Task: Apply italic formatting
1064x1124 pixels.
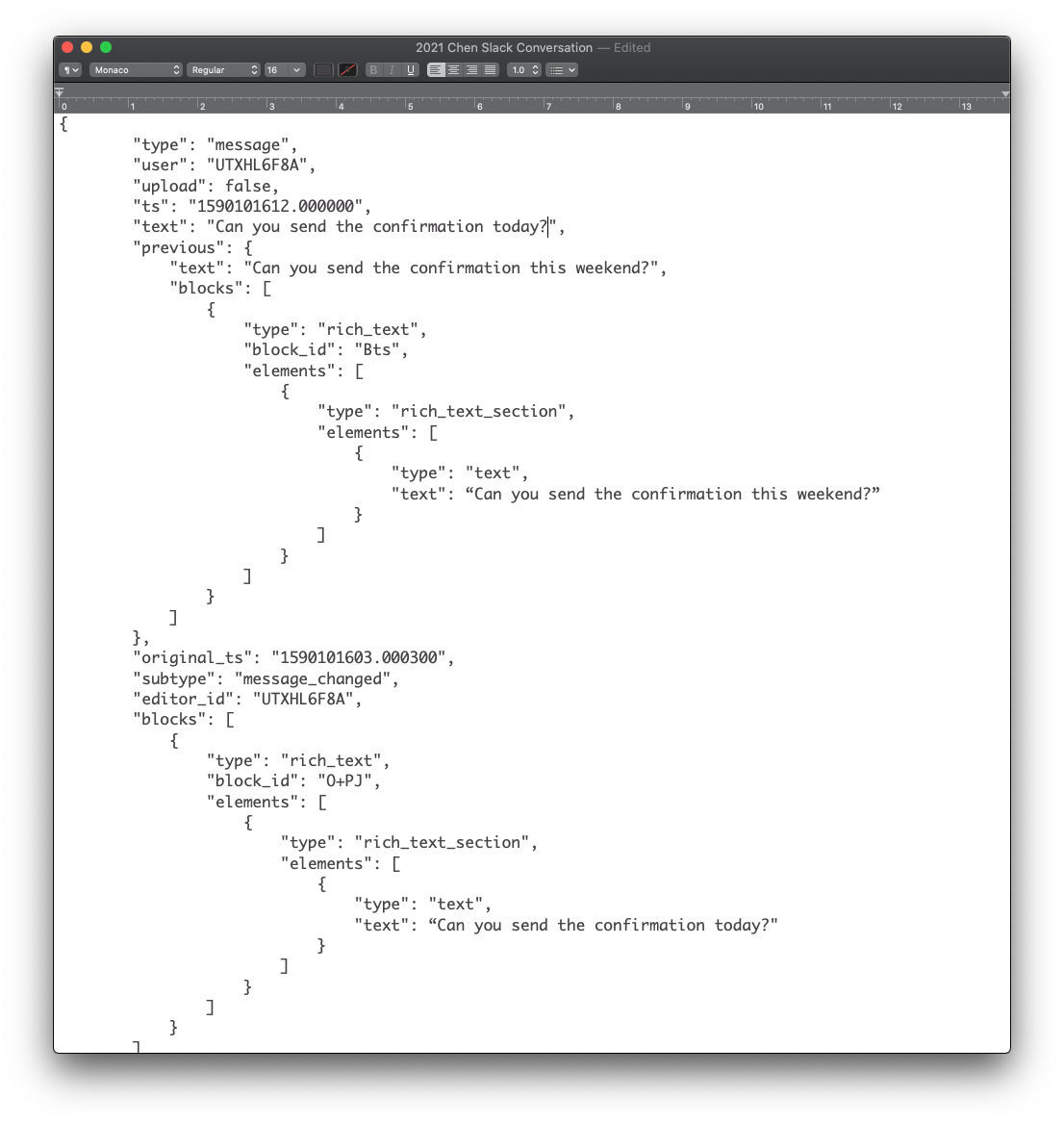Action: pos(392,69)
